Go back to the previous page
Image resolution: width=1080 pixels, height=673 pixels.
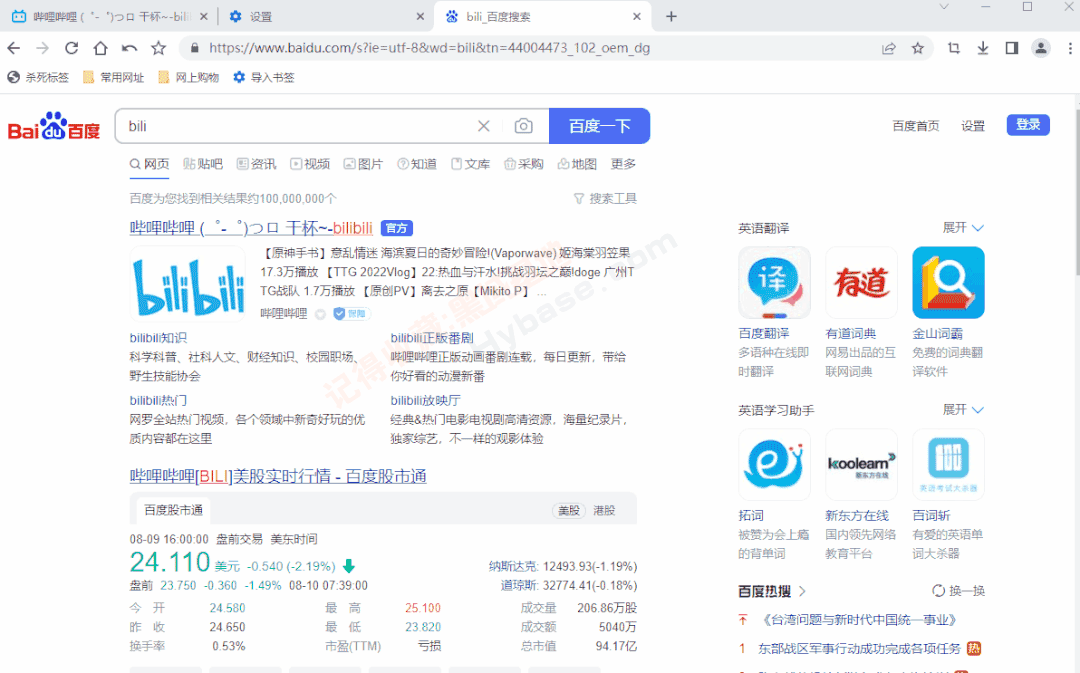(x=14, y=48)
